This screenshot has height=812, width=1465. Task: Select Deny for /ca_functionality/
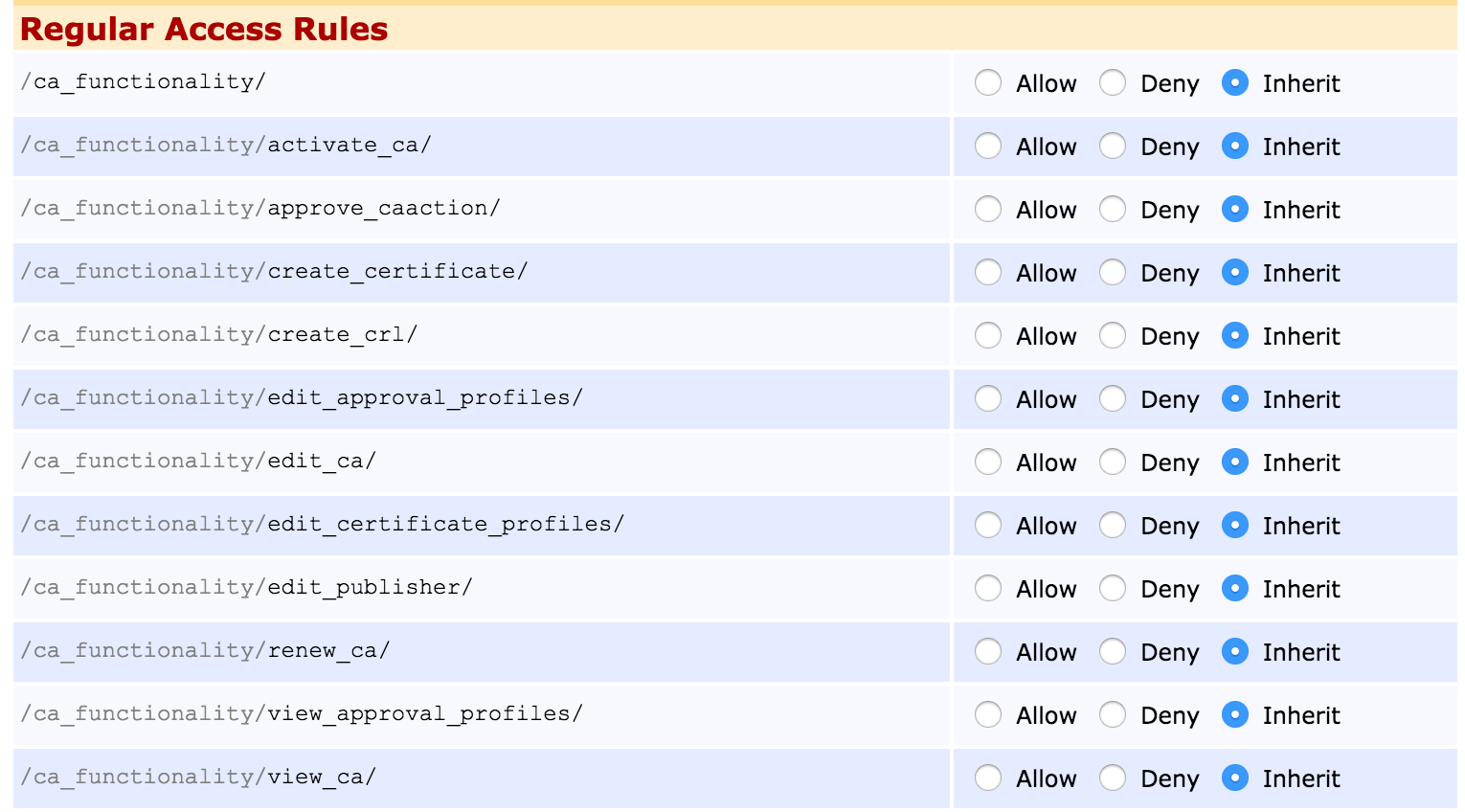(x=1113, y=83)
